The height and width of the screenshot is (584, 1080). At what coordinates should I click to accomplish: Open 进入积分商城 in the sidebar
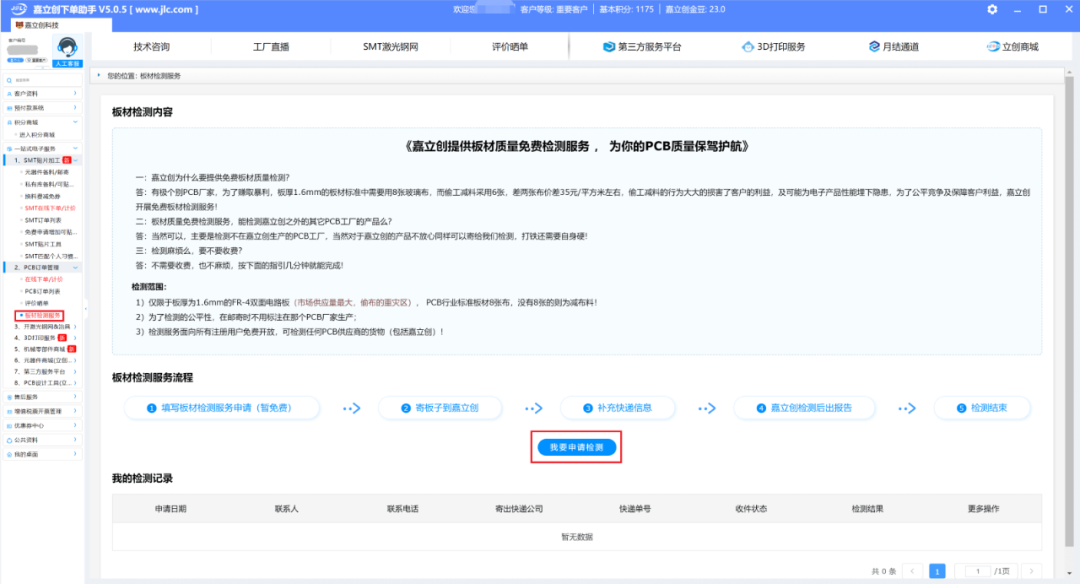[37, 135]
